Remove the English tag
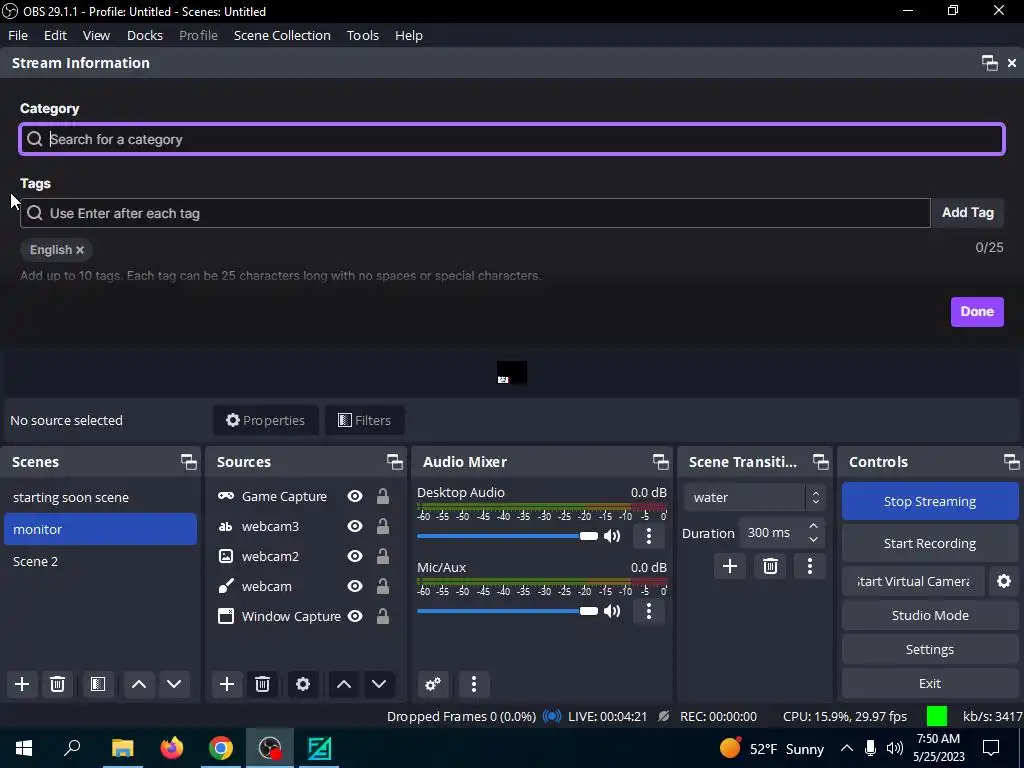The image size is (1024, 768). pyautogui.click(x=80, y=250)
